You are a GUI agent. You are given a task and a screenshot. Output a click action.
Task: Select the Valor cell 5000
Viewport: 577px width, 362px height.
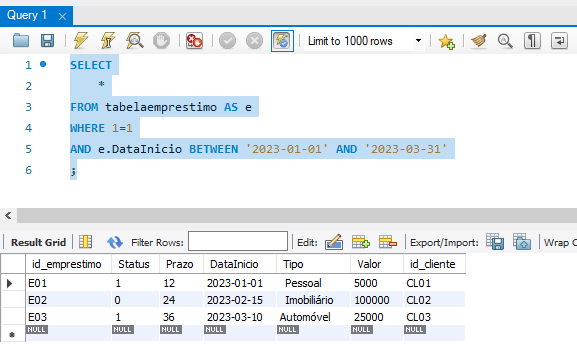(377, 283)
